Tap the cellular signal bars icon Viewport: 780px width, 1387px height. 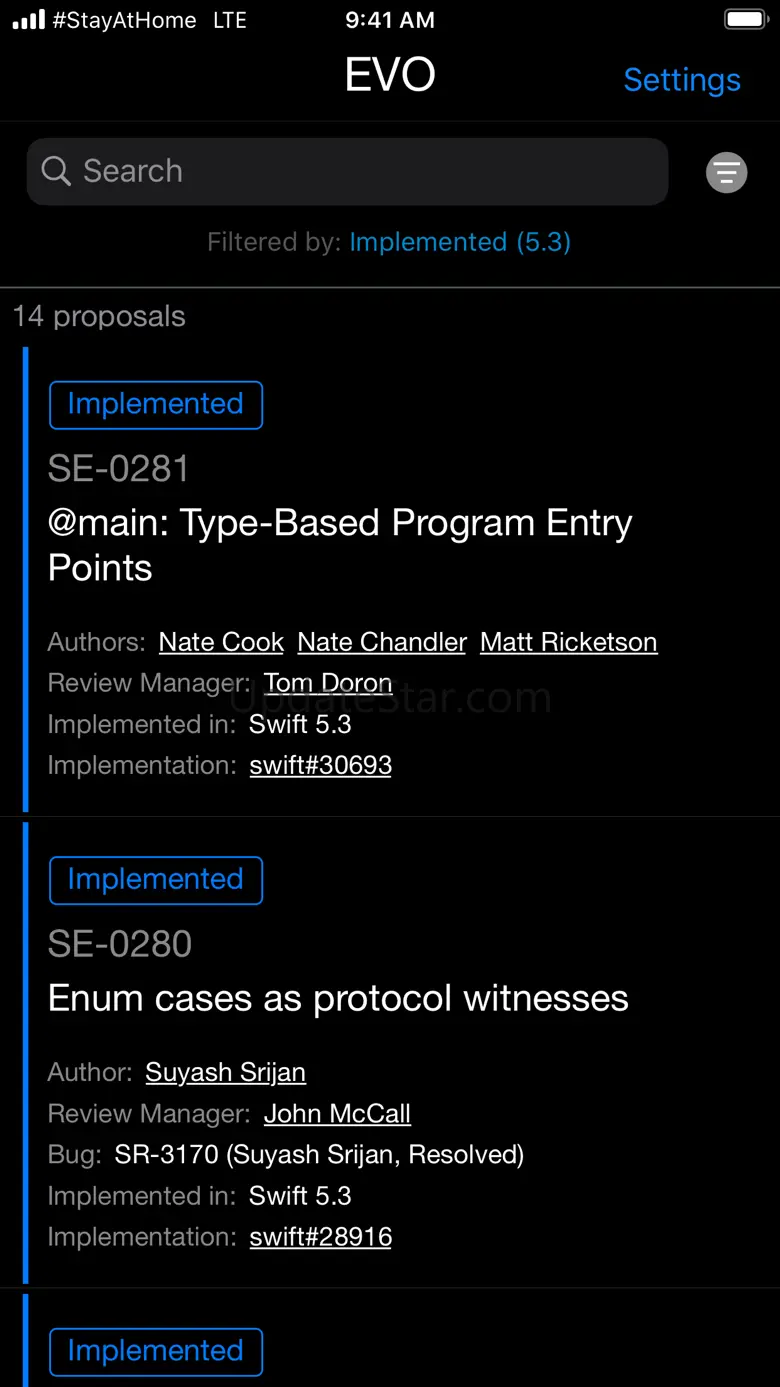click(x=29, y=20)
